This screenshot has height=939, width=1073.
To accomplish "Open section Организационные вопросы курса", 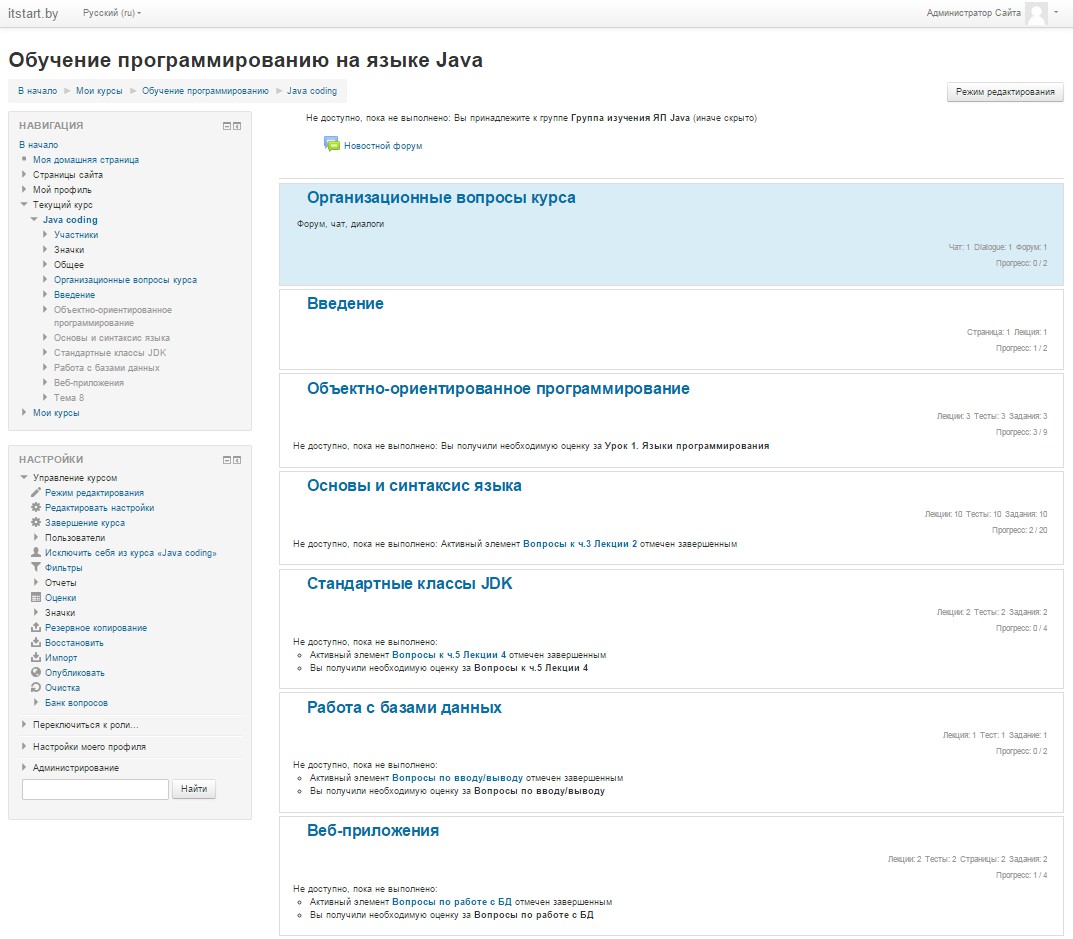I will [x=441, y=198].
